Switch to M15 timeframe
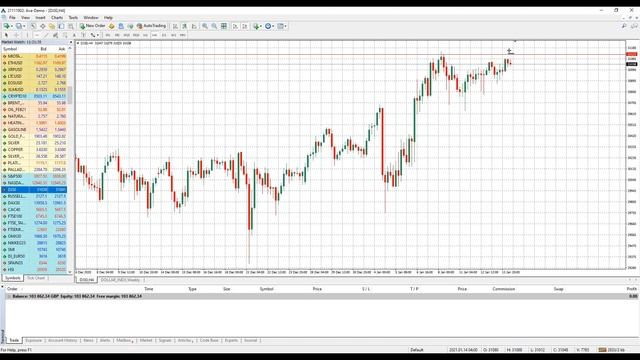 [127, 35]
